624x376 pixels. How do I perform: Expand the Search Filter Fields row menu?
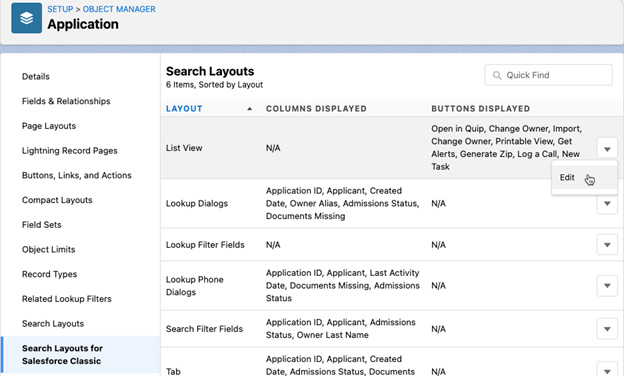pos(607,329)
